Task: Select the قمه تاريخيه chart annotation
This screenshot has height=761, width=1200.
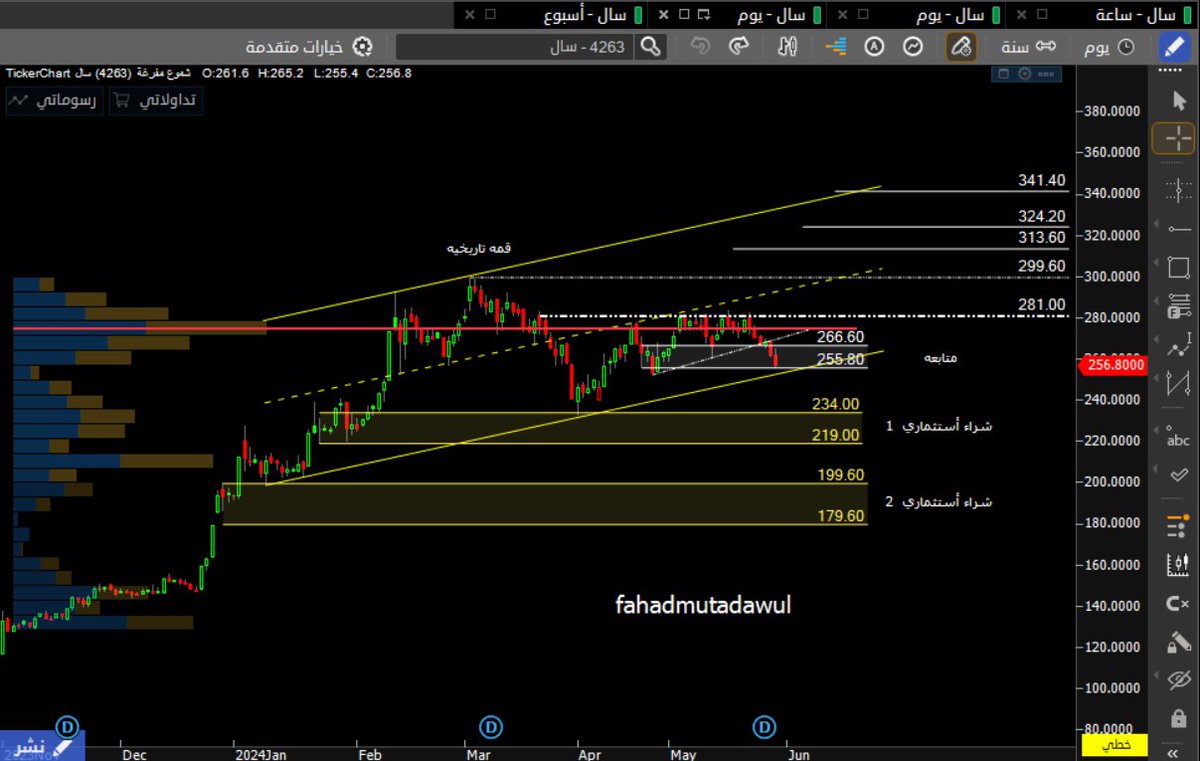Action: click(x=478, y=248)
